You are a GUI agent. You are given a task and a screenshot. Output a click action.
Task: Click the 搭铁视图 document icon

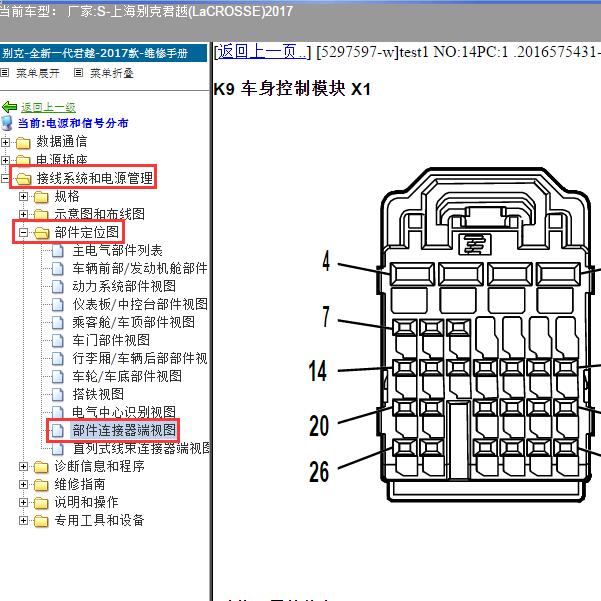(x=57, y=394)
